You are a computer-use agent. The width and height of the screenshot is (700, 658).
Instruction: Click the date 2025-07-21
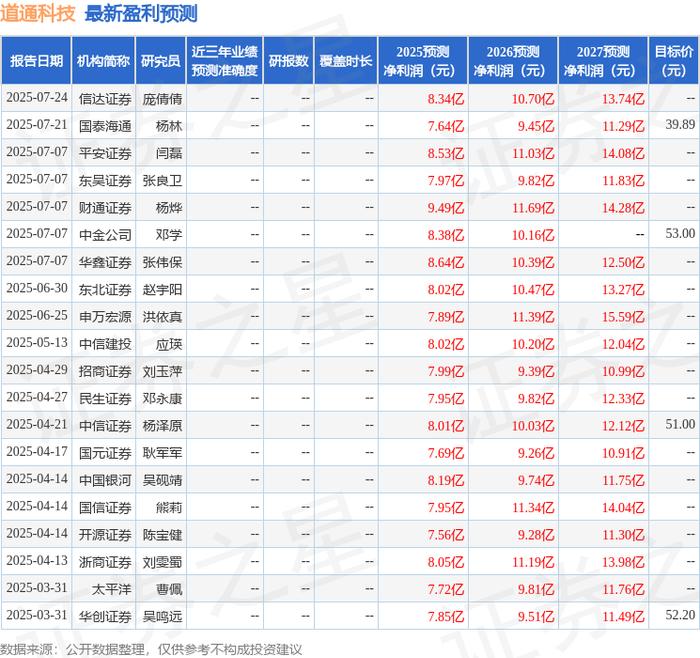pyautogui.click(x=37, y=125)
